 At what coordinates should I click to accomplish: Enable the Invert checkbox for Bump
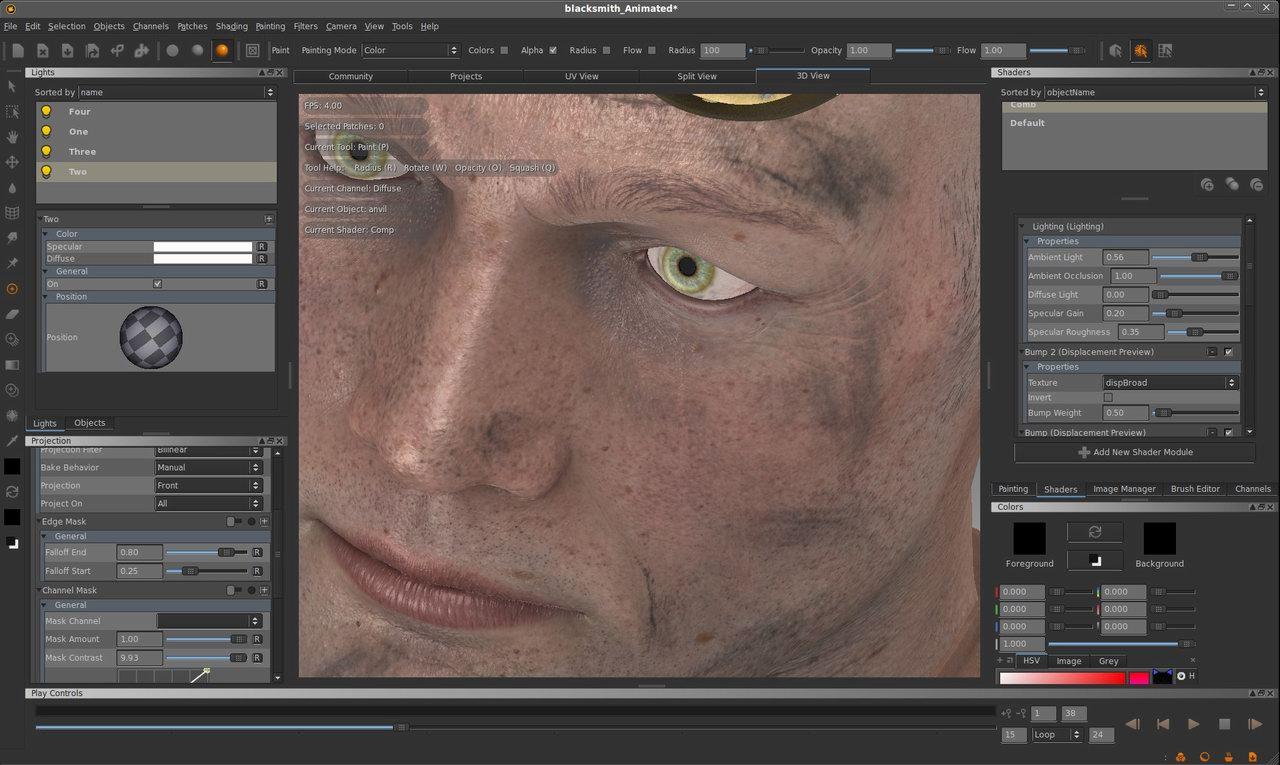tap(1108, 397)
